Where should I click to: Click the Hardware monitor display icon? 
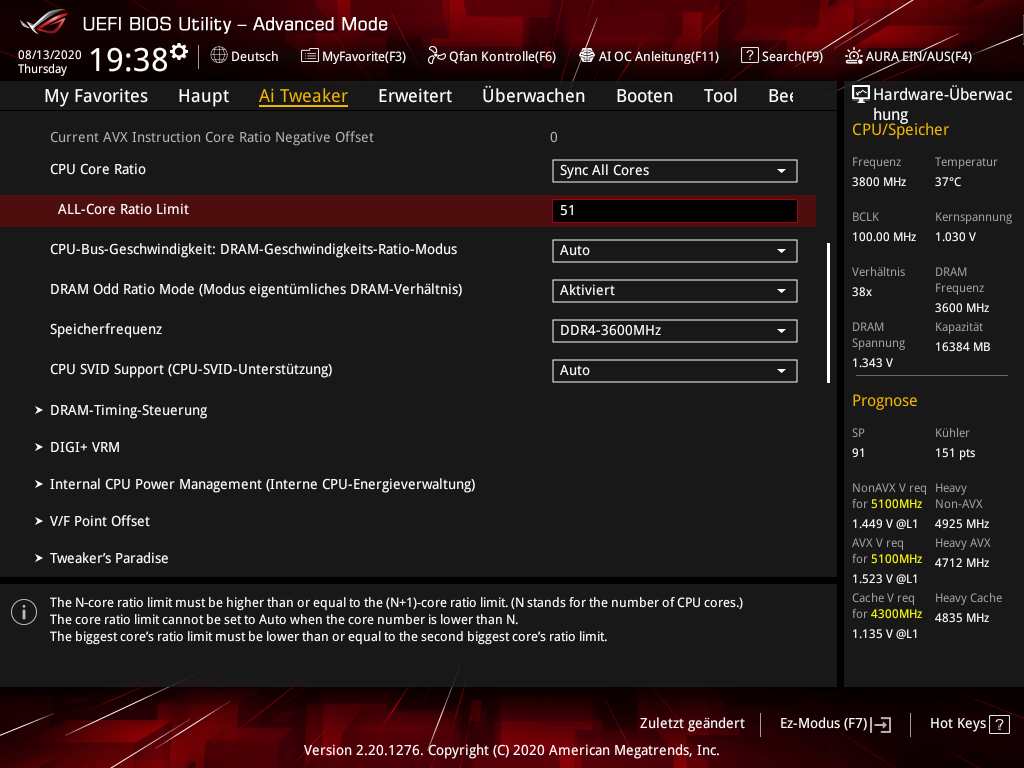pos(861,95)
